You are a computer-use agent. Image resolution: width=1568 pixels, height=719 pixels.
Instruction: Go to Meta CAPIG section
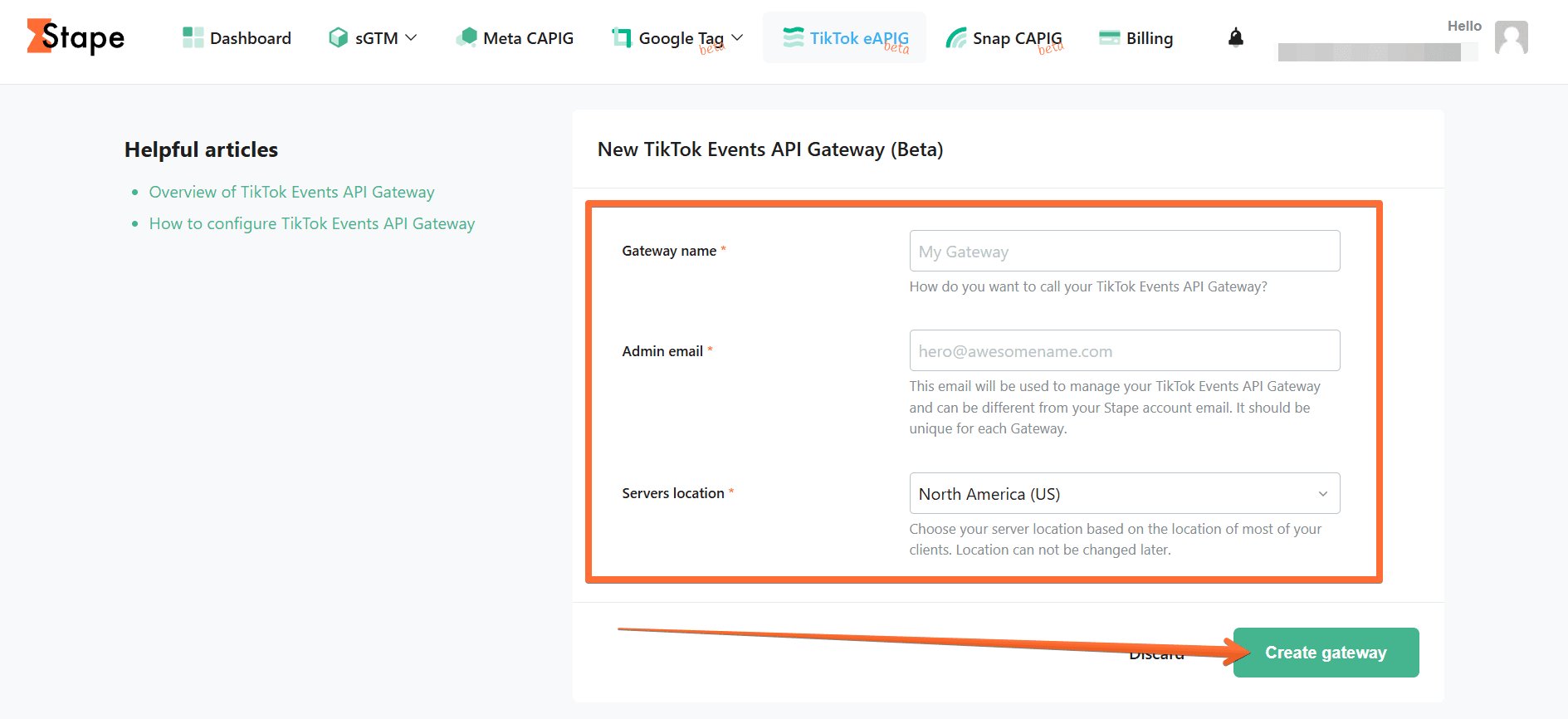[515, 37]
